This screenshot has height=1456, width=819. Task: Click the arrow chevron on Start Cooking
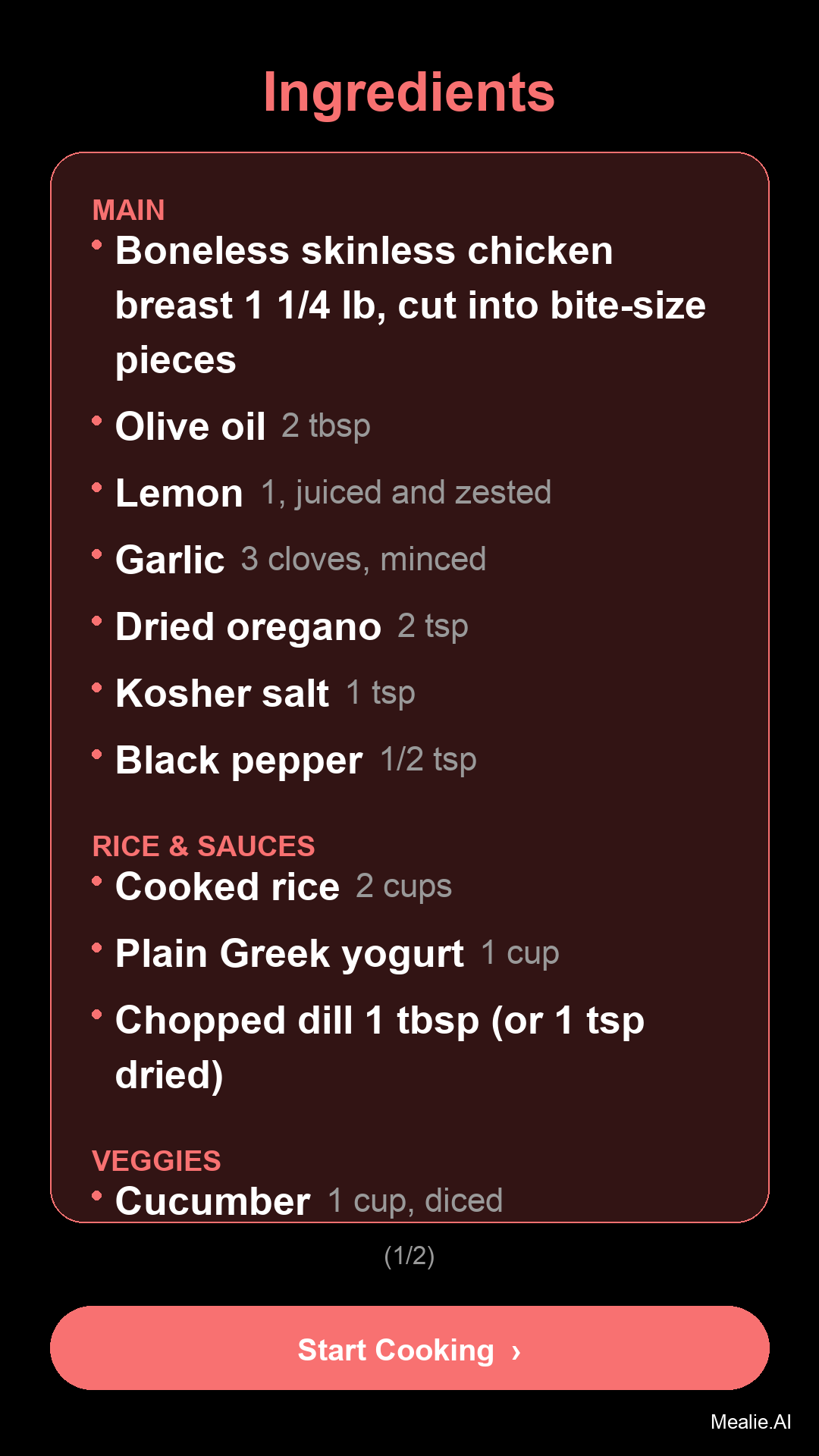tap(516, 1351)
